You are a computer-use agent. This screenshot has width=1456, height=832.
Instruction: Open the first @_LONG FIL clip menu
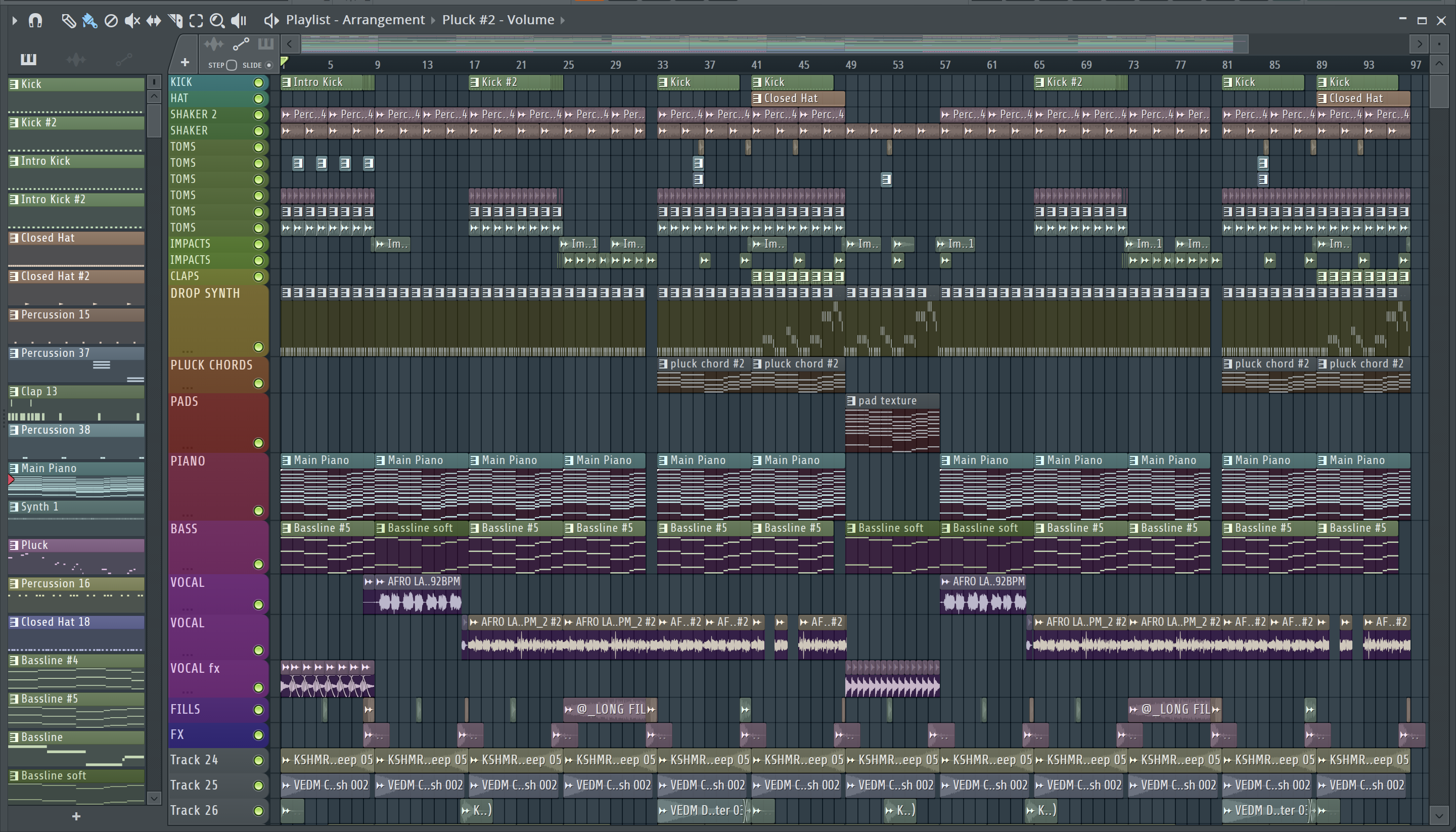coord(569,710)
